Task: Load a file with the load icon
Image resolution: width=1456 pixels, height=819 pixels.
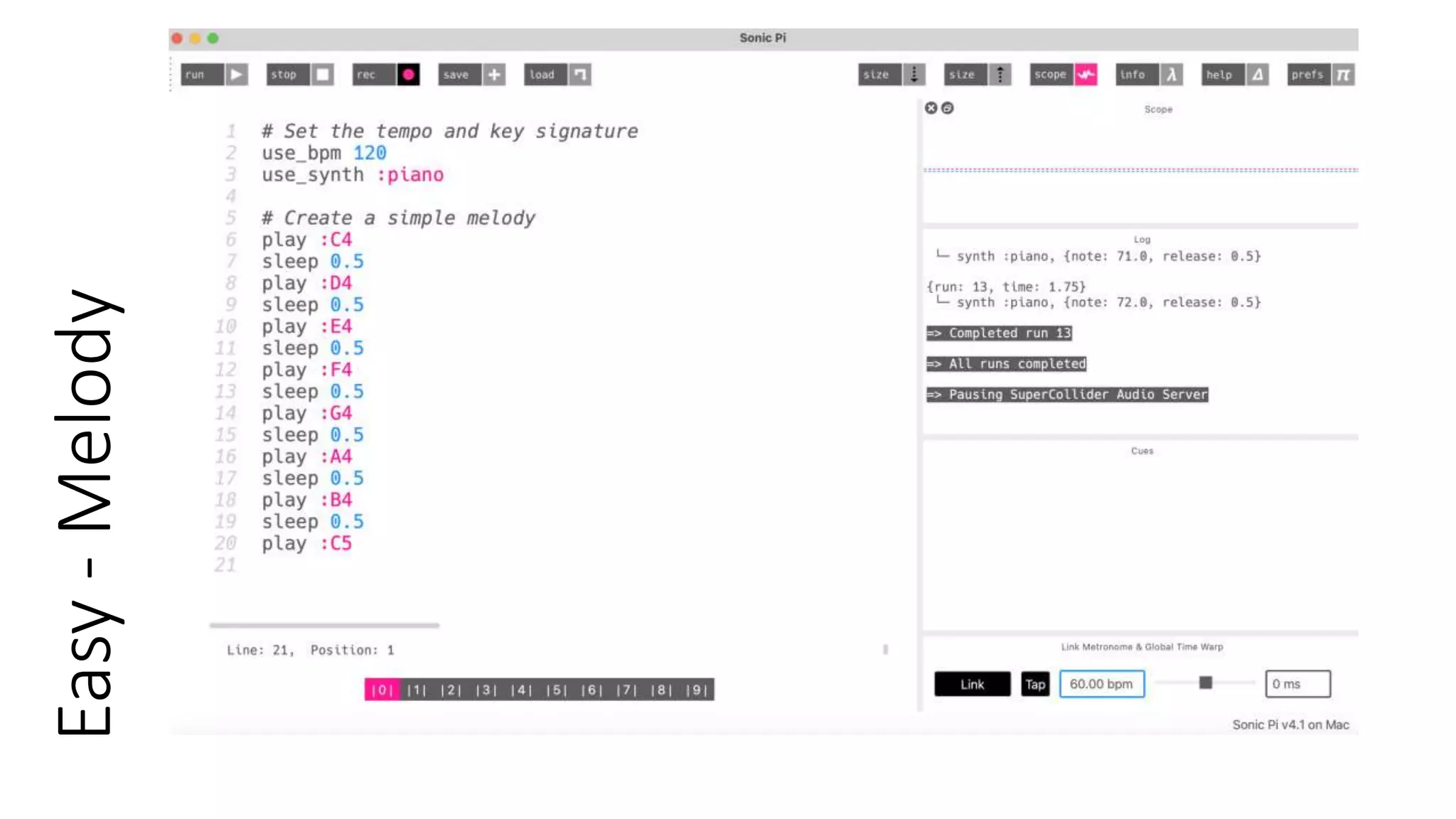Action: pyautogui.click(x=580, y=74)
